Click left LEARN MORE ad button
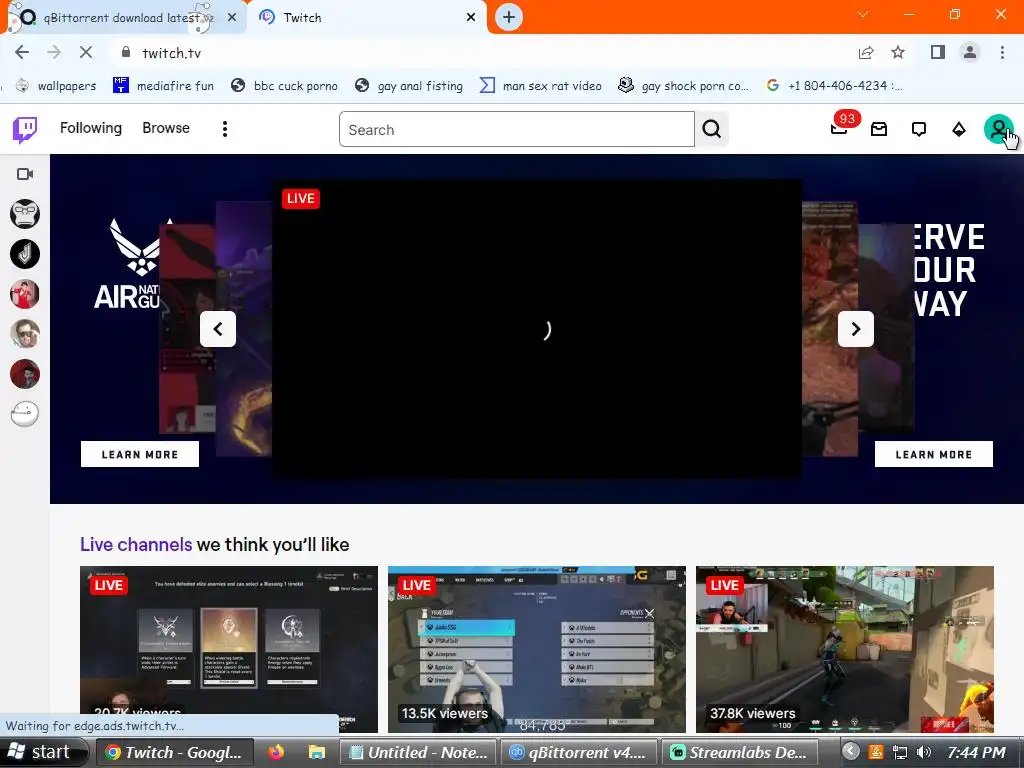The height and width of the screenshot is (768, 1024). 140,455
